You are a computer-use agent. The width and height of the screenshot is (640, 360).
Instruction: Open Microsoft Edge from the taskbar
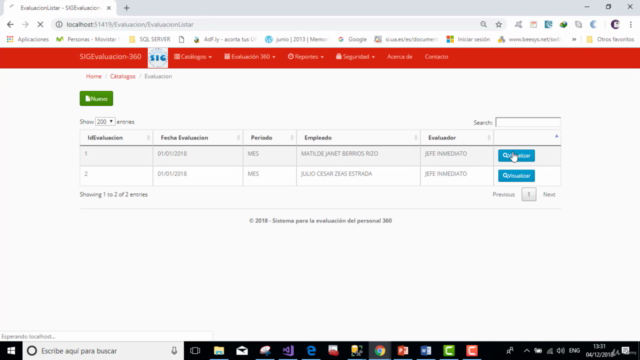coord(311,351)
